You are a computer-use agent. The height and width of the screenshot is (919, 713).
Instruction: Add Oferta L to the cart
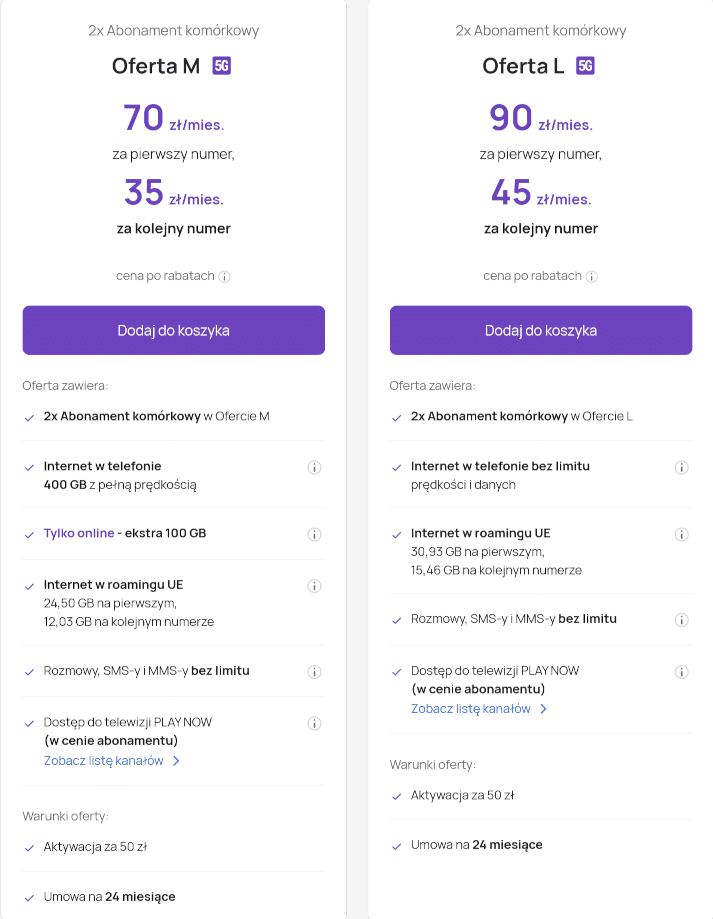coord(541,330)
